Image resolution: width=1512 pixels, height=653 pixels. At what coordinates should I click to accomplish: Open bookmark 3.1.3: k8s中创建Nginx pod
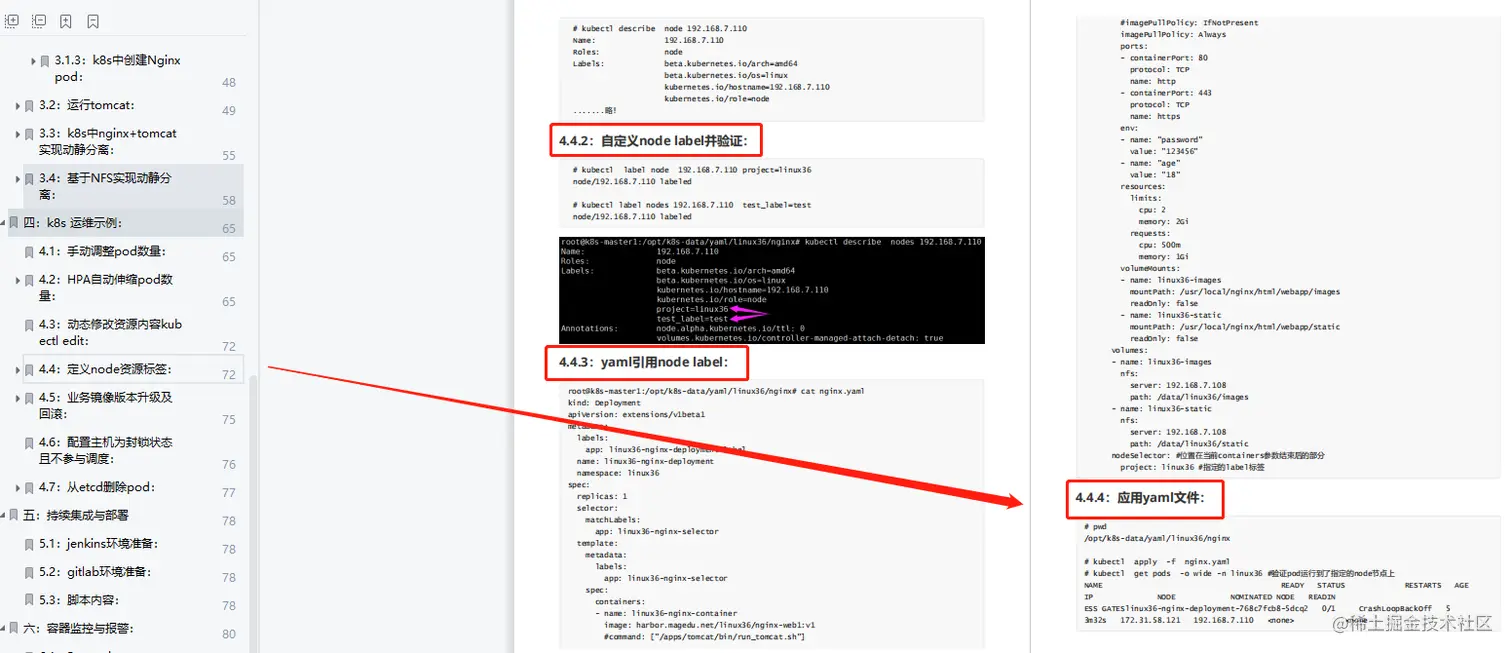point(118,68)
